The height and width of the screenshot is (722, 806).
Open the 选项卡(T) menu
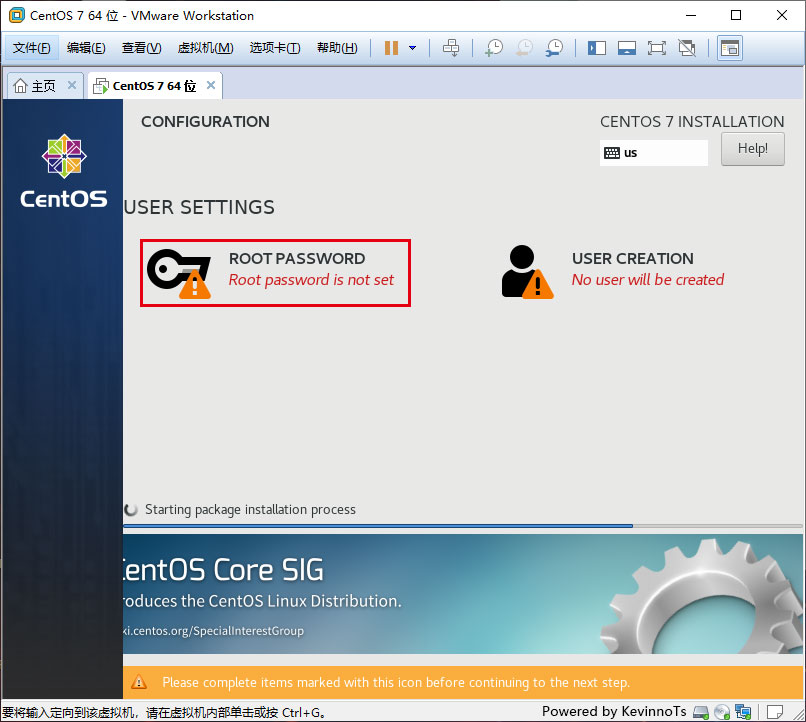coord(275,48)
